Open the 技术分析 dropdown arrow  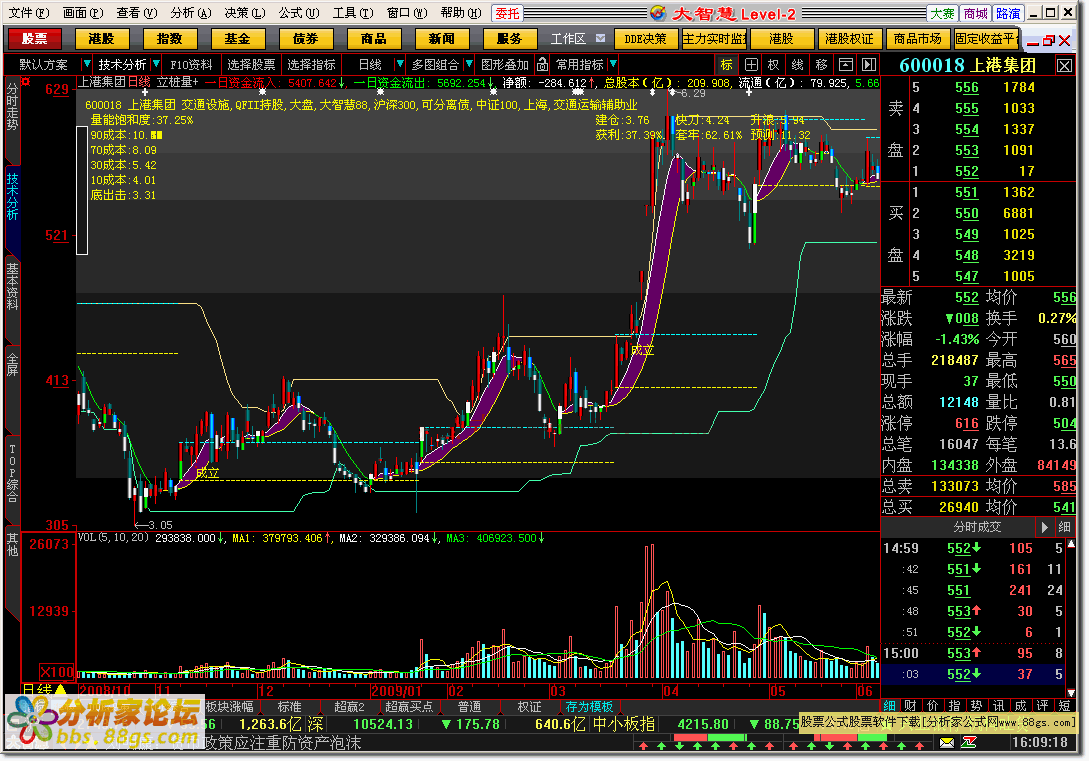pyautogui.click(x=156, y=65)
